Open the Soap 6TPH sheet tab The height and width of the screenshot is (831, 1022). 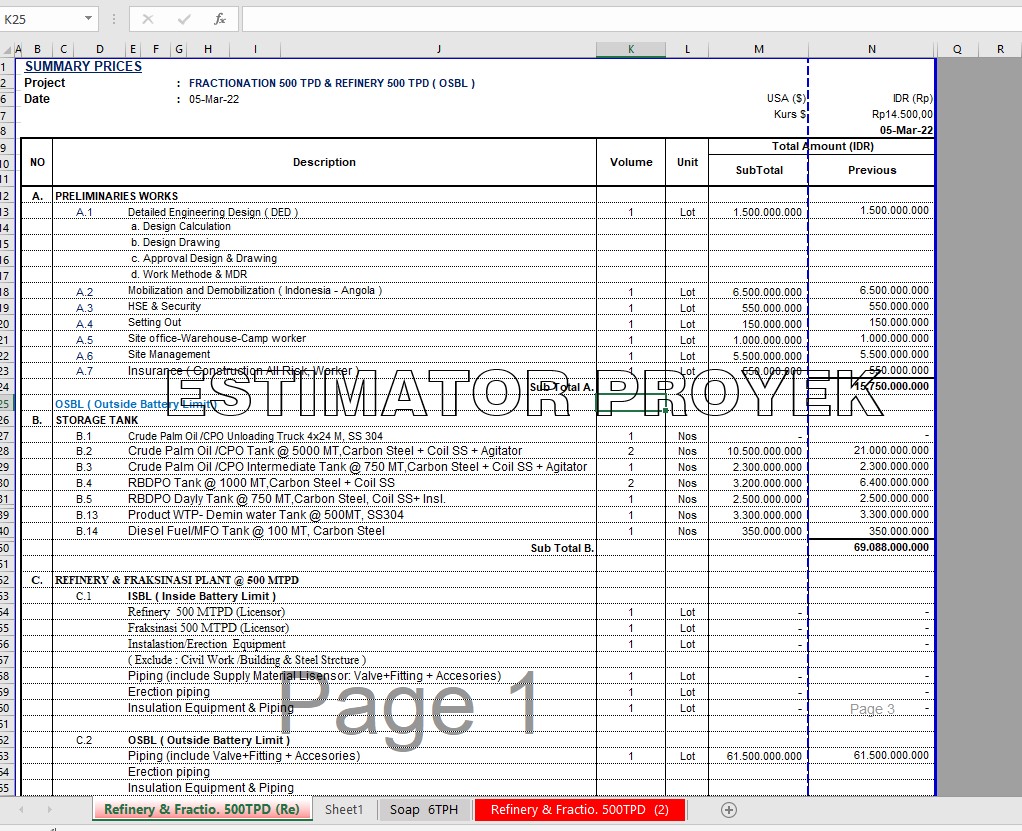coord(424,809)
